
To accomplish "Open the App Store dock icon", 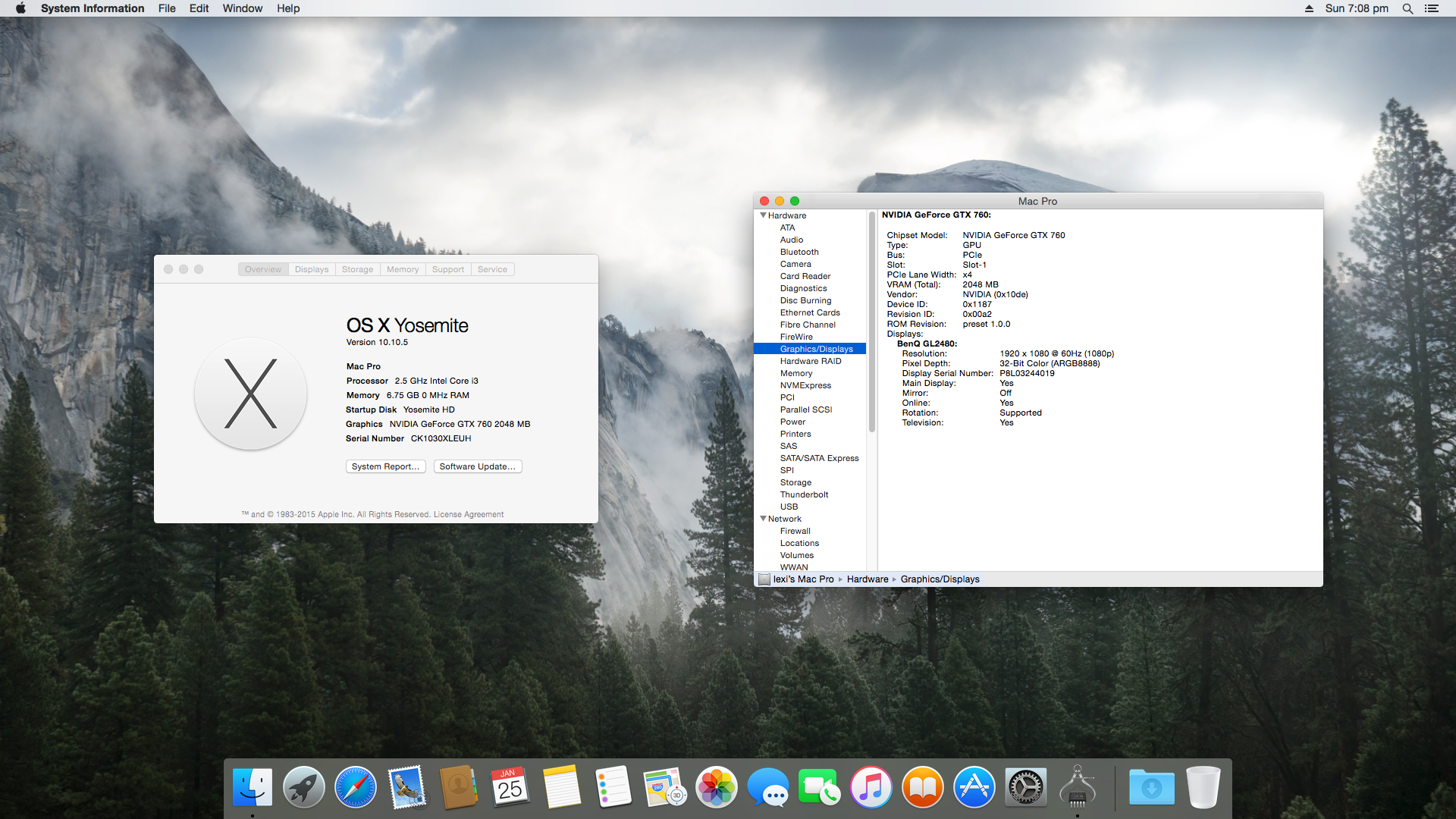I will pyautogui.click(x=974, y=787).
